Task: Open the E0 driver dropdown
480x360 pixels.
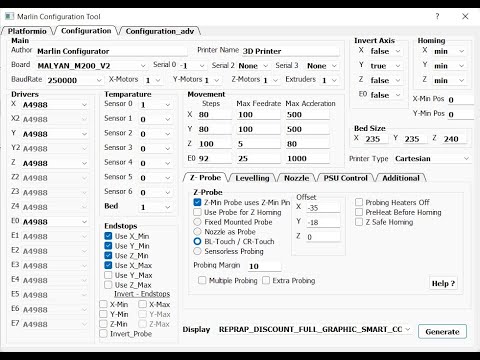Action: click(x=55, y=222)
